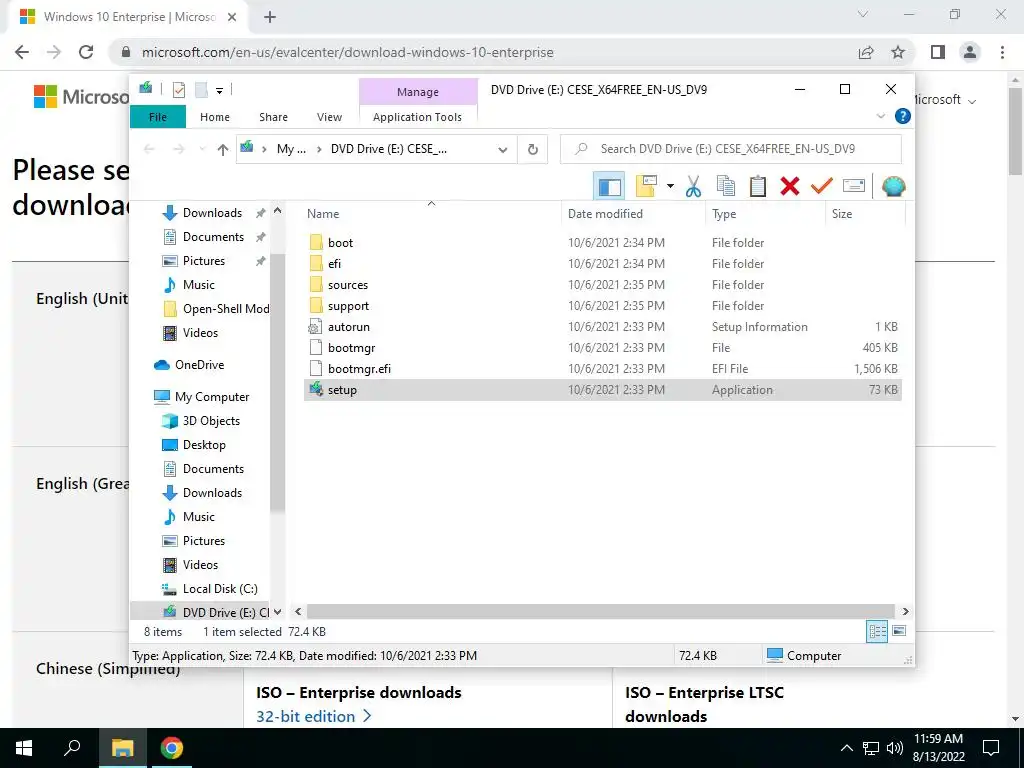Click the volume speaker tray icon
Screen dimensions: 1024x768
(x=895, y=748)
